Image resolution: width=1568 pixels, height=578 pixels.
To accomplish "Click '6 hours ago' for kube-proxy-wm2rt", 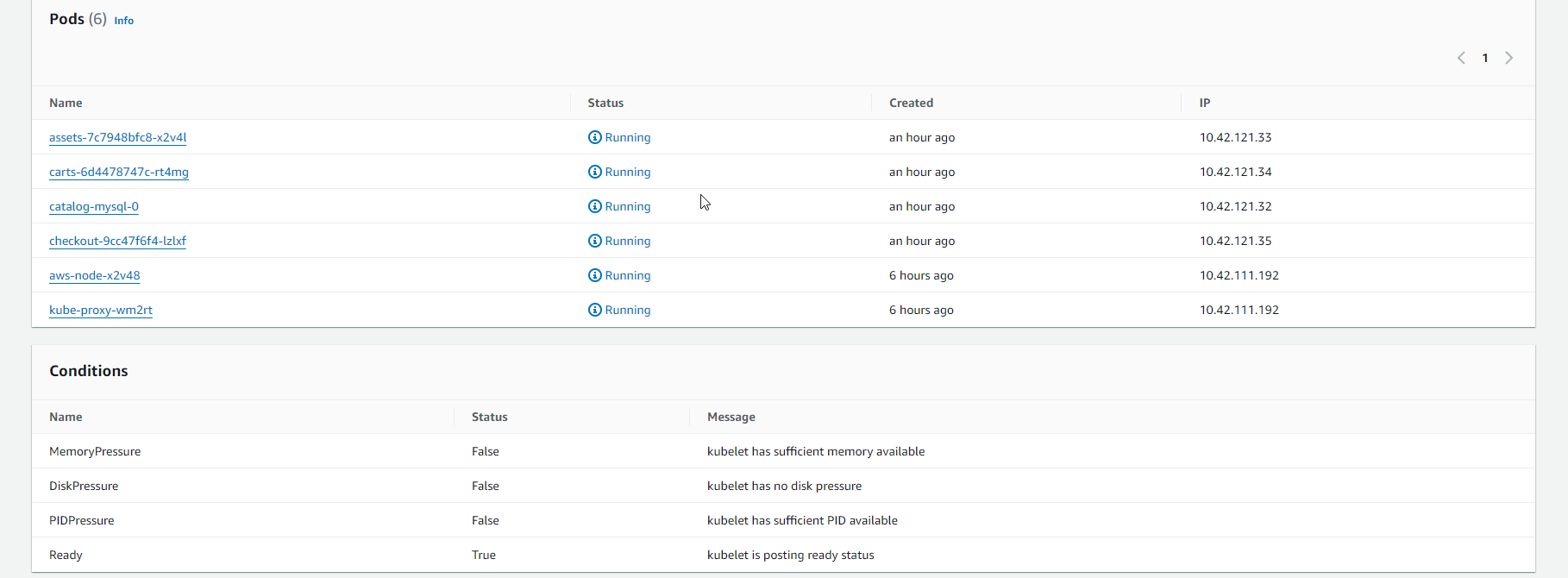I will [x=921, y=310].
